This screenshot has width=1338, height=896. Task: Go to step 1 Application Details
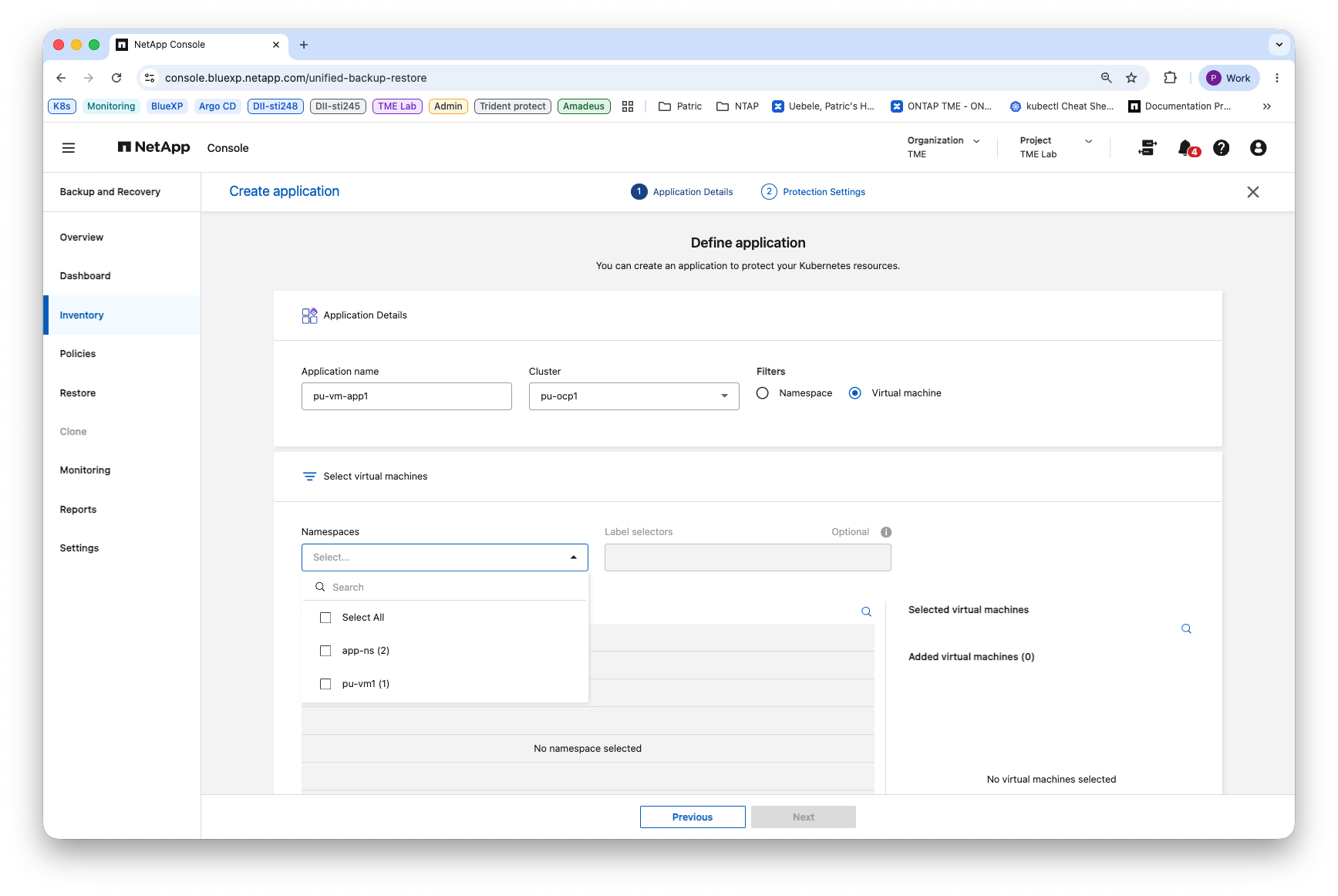682,192
